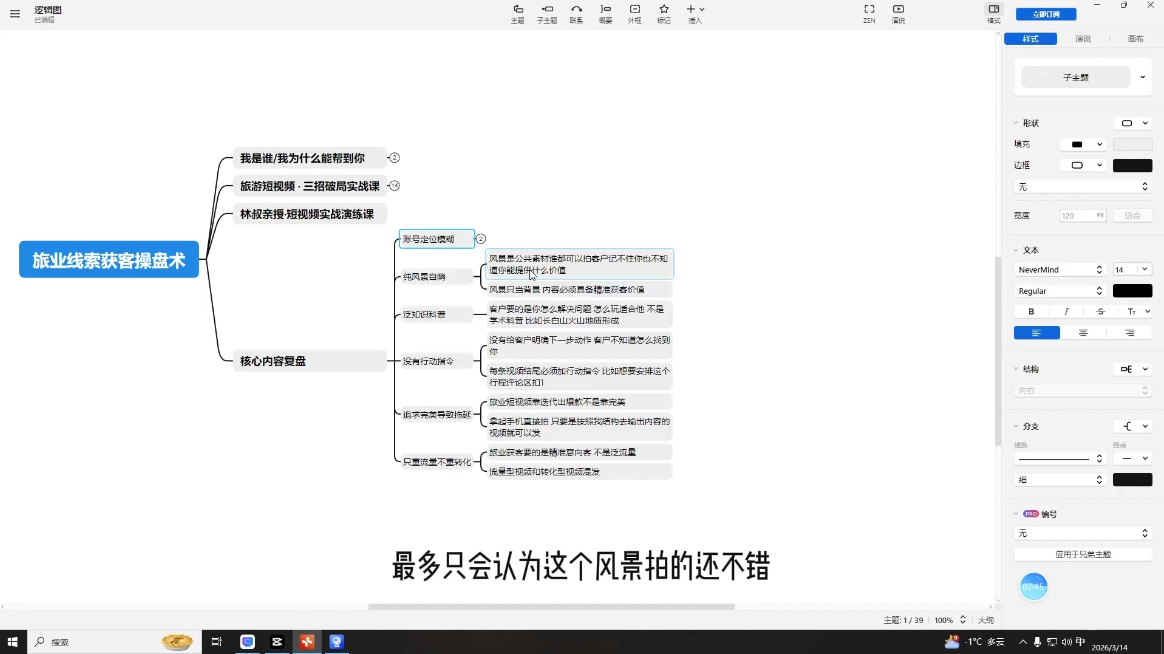This screenshot has height=654, width=1164.
Task: Switch to the 画布 canvas tab
Action: click(x=1135, y=39)
